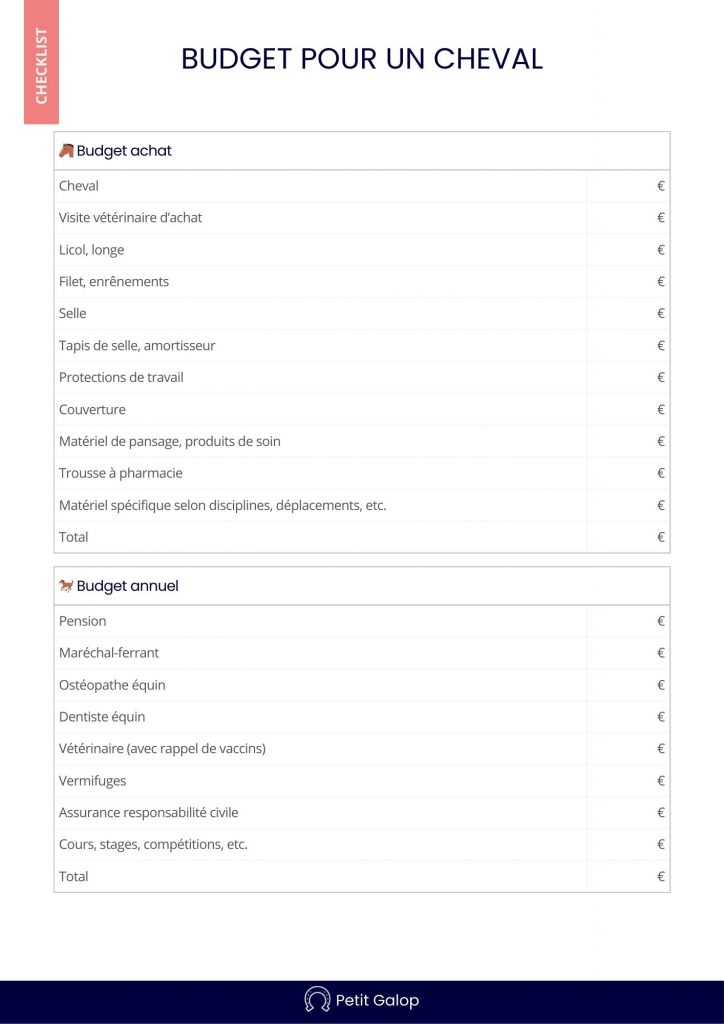Screen dimensions: 724x1024
Task: Click the Petit Galop horseshoe logo
Action: click(317, 1000)
